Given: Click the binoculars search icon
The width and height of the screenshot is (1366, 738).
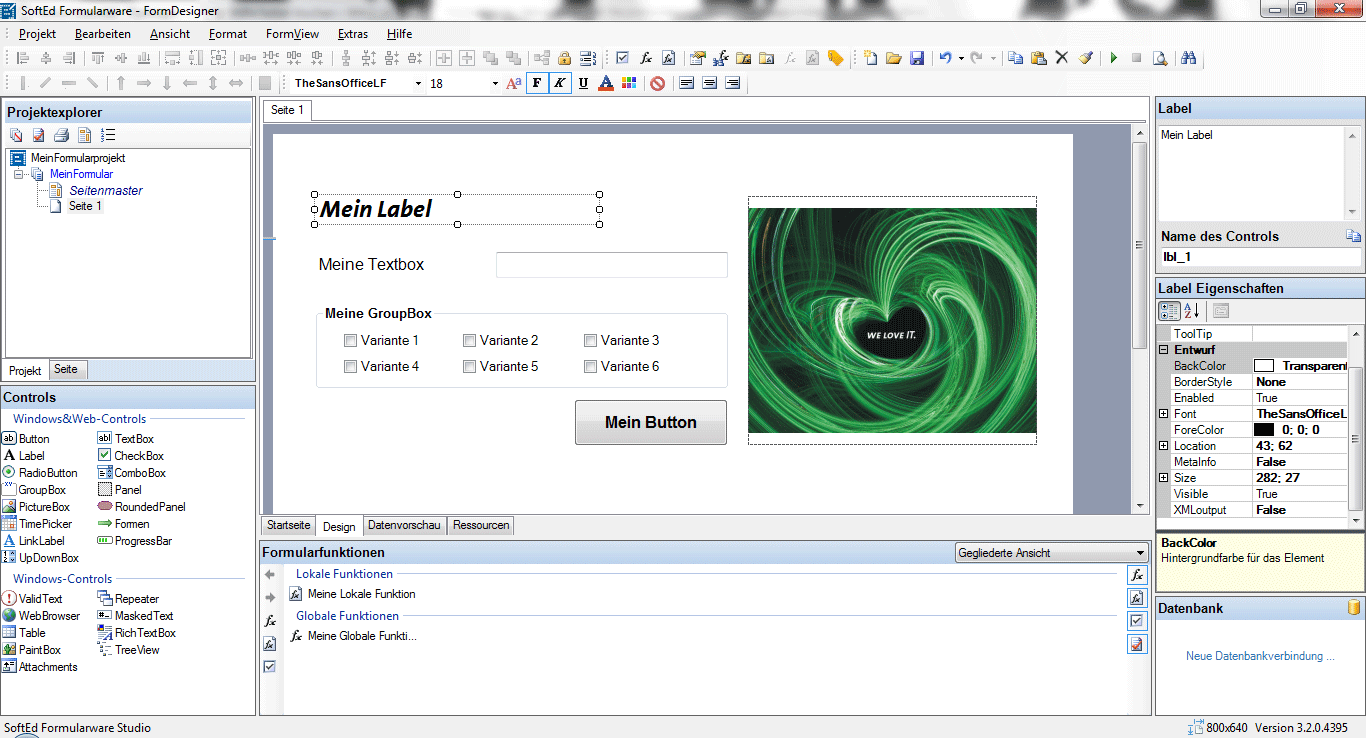Looking at the screenshot, I should point(1189,58).
